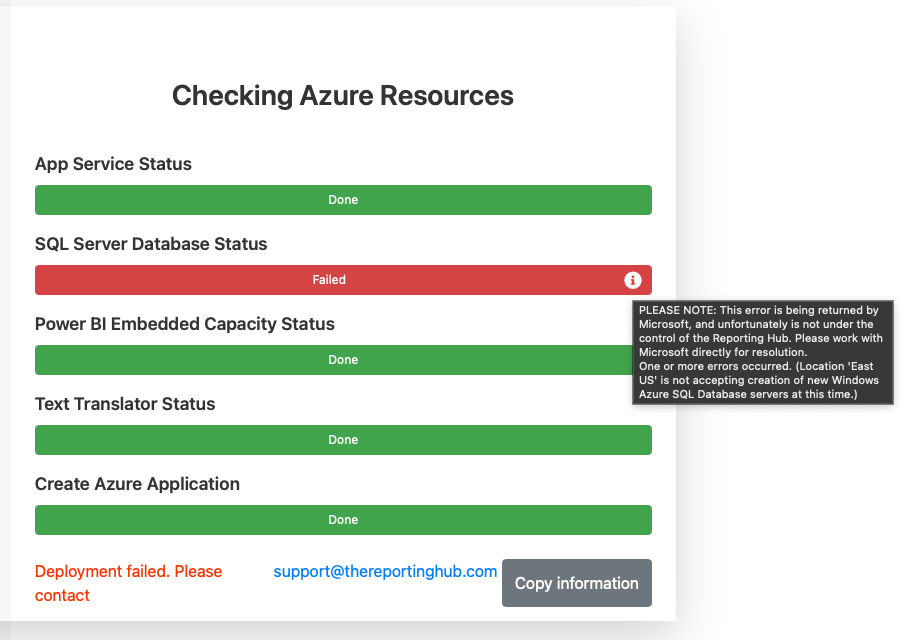908x640 pixels.
Task: Click the Power BI Embedded Capacity Done bar
Action: (334, 360)
